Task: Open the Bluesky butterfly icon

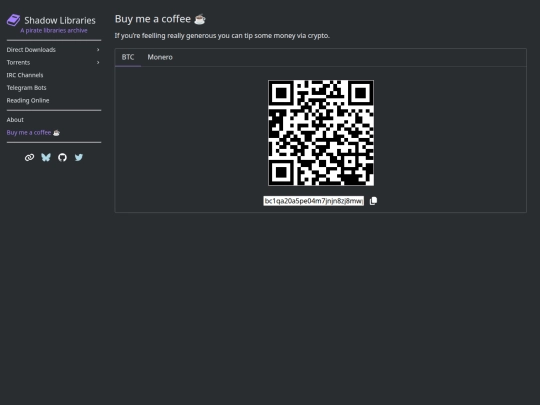Action: point(46,157)
